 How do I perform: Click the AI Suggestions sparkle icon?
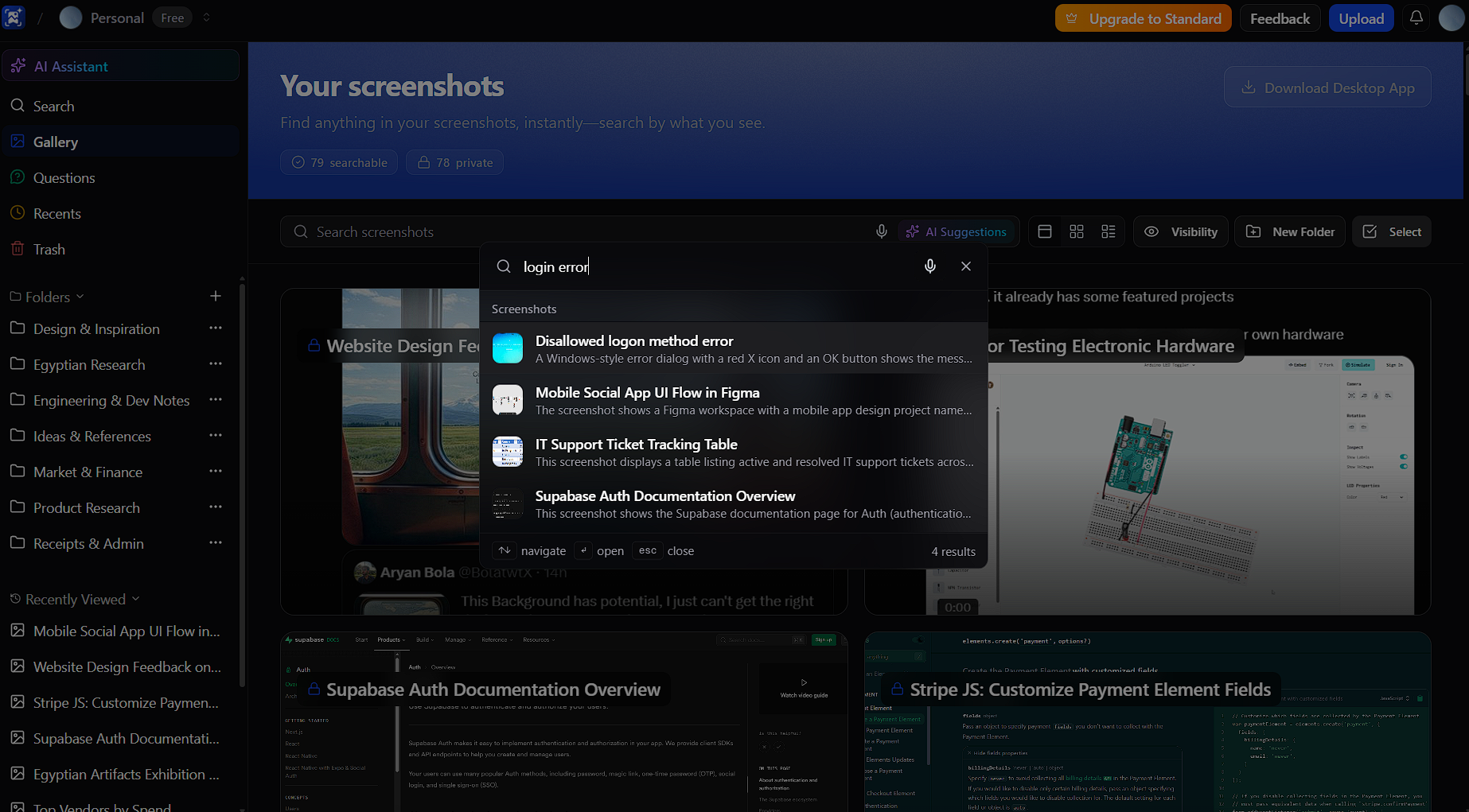tap(911, 231)
